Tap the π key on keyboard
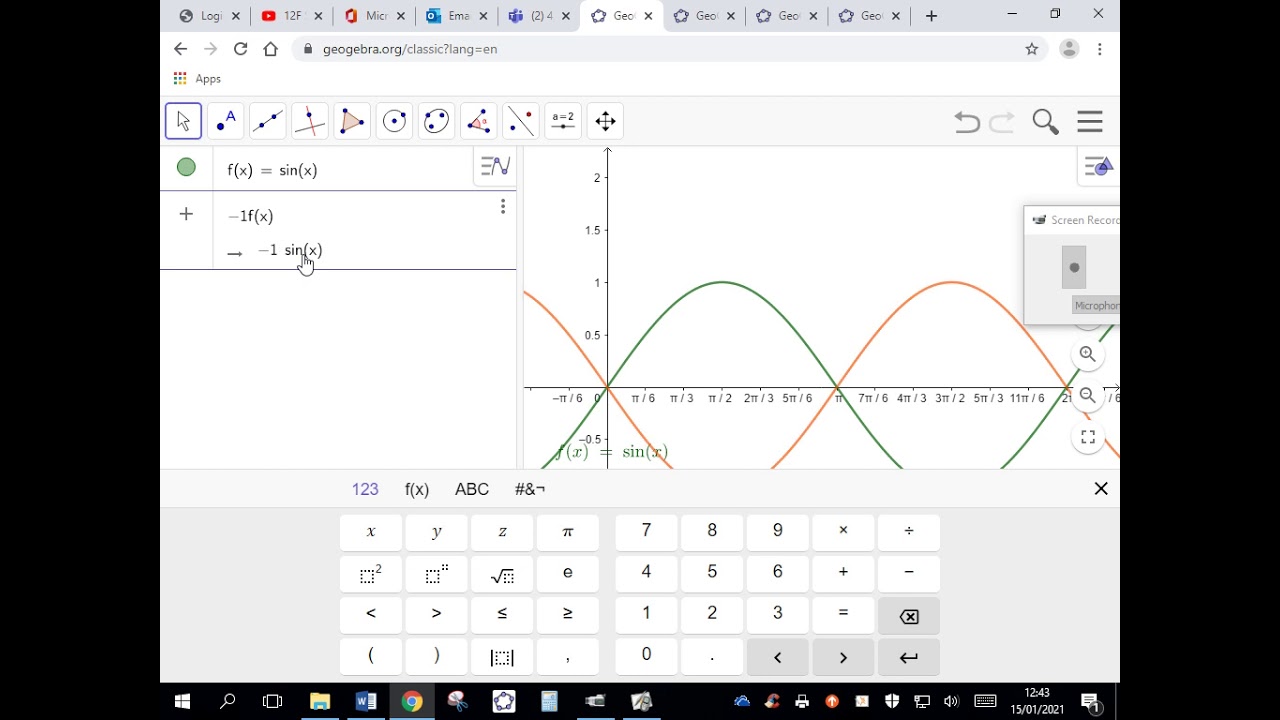The height and width of the screenshot is (720, 1280). pyautogui.click(x=568, y=532)
